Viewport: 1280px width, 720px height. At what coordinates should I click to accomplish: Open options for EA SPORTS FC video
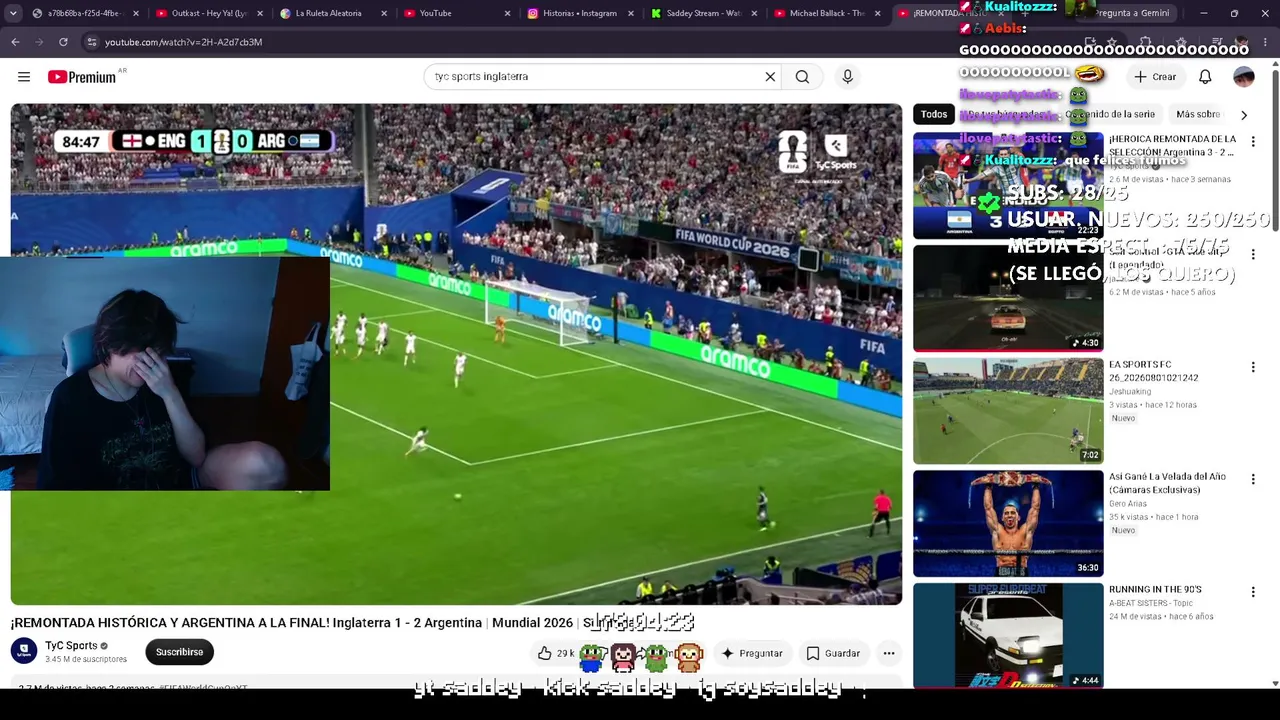point(1253,367)
